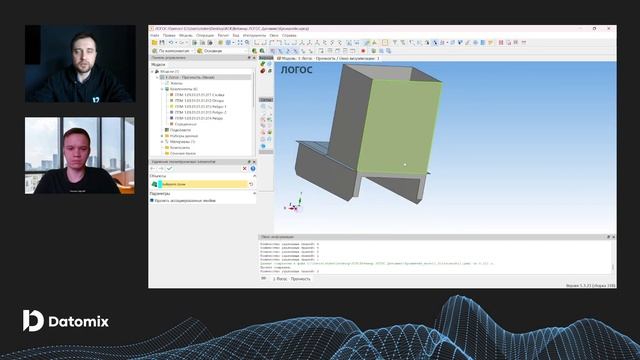Select the ГЕОМ Скоба component in the tree
The image size is (640, 360).
pyautogui.click(x=199, y=95)
